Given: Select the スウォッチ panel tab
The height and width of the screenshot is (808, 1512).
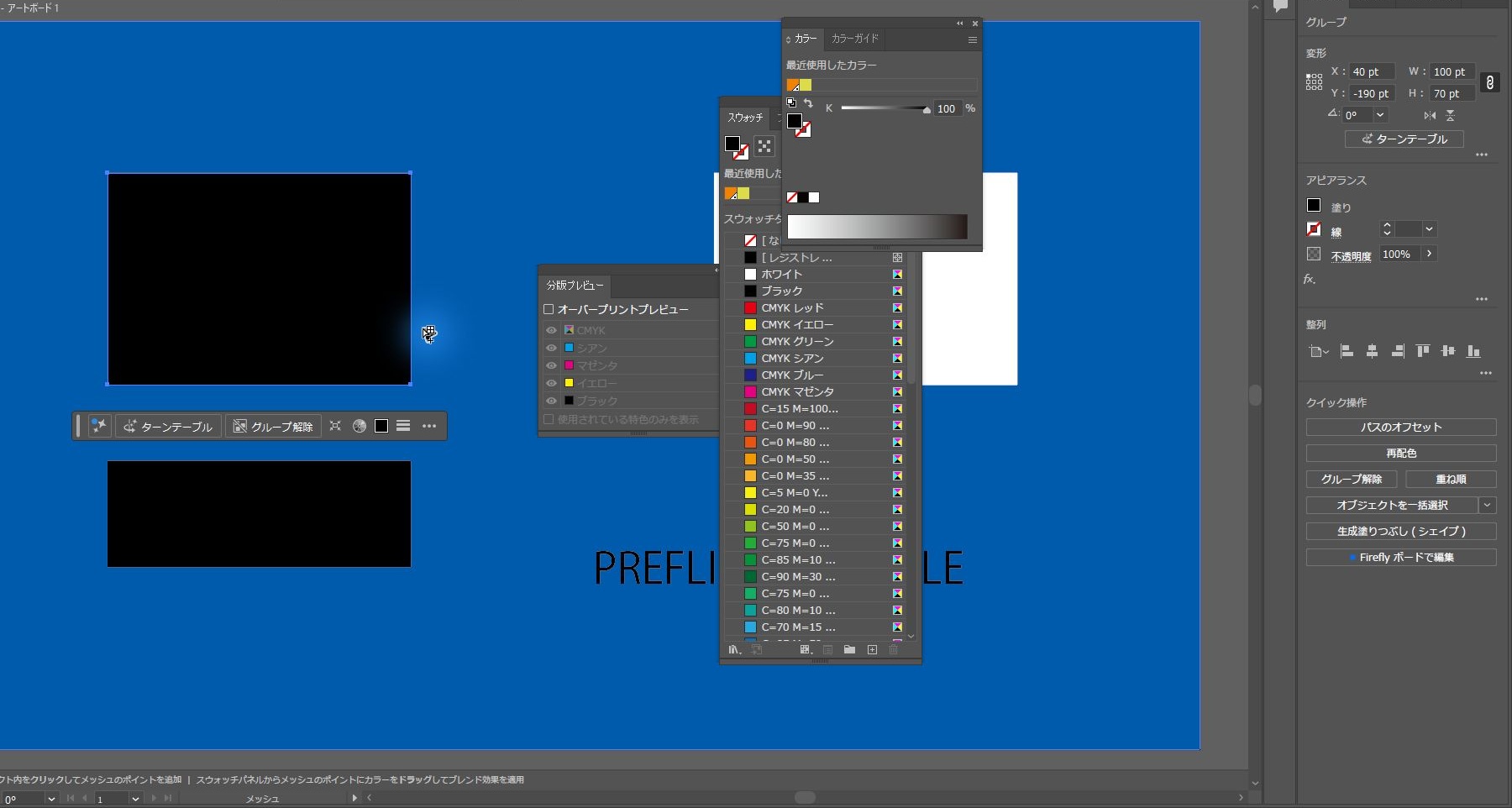Looking at the screenshot, I should [745, 118].
